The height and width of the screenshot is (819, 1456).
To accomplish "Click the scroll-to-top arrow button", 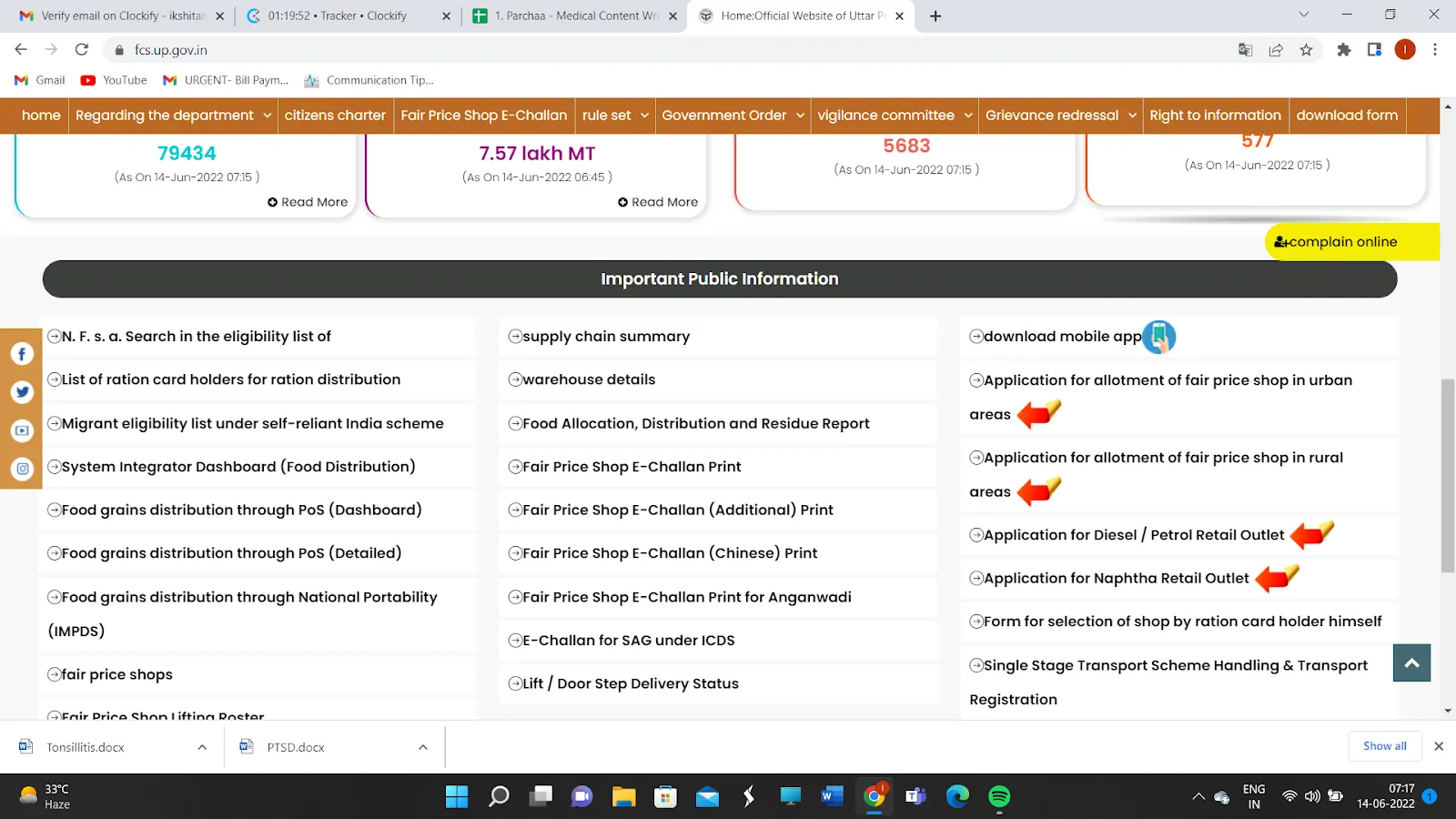I will coord(1411,662).
